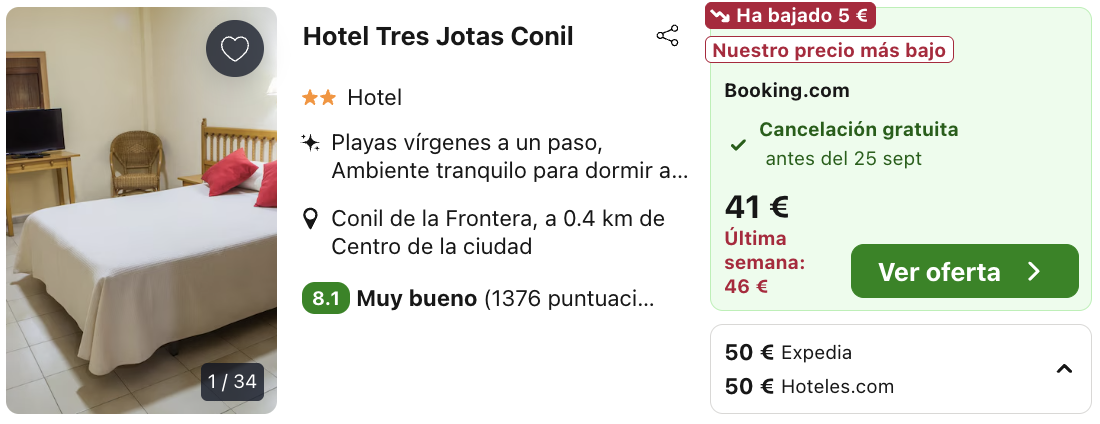Select the Expedia 50 € offer
Image resolution: width=1100 pixels, height=424 pixels.
(789, 353)
